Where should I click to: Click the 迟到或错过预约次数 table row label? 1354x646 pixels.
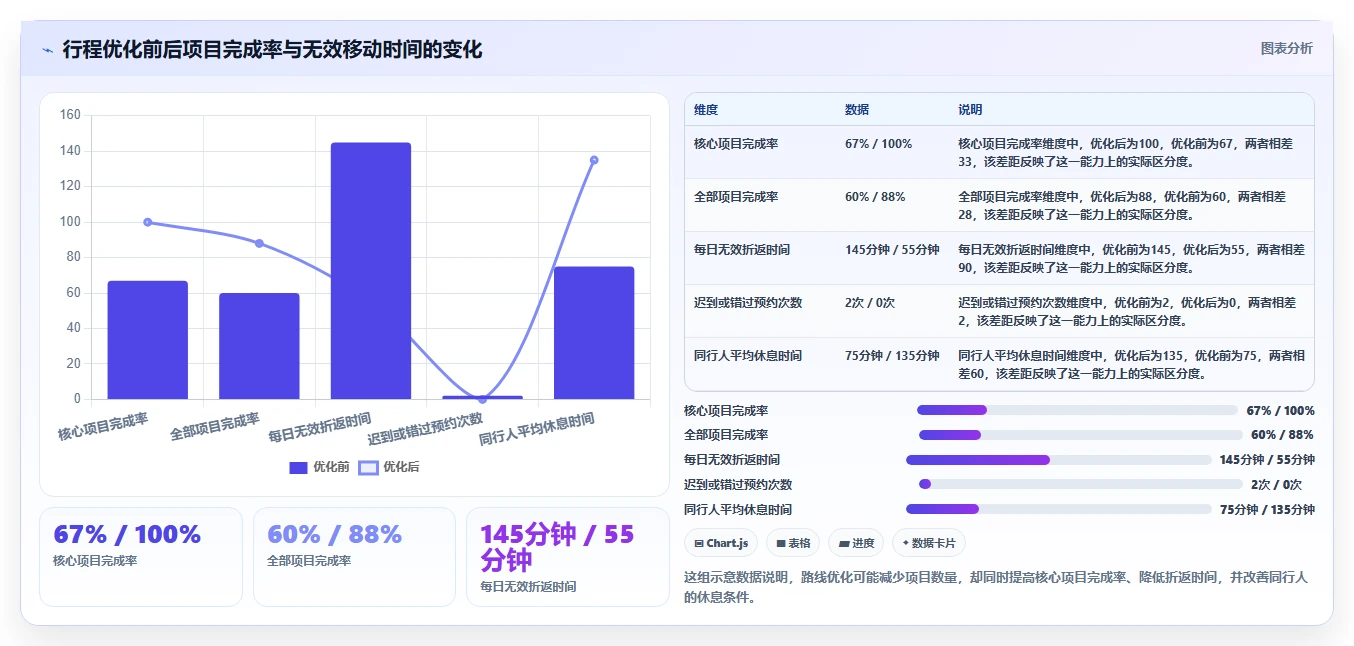(748, 303)
